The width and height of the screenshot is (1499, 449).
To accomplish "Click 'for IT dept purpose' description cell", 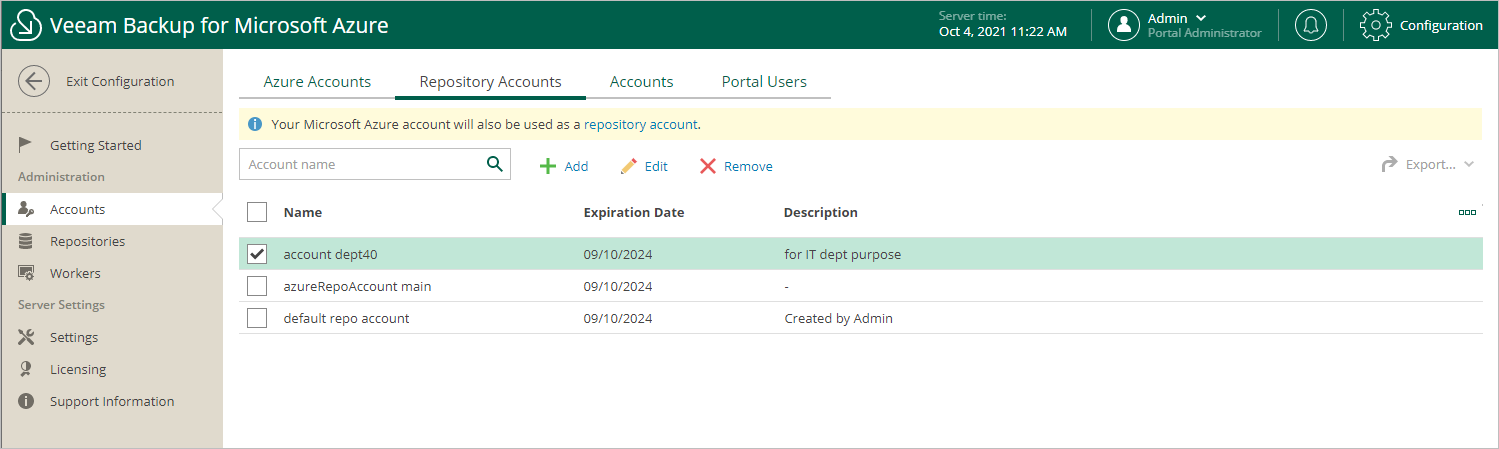I will click(x=843, y=254).
